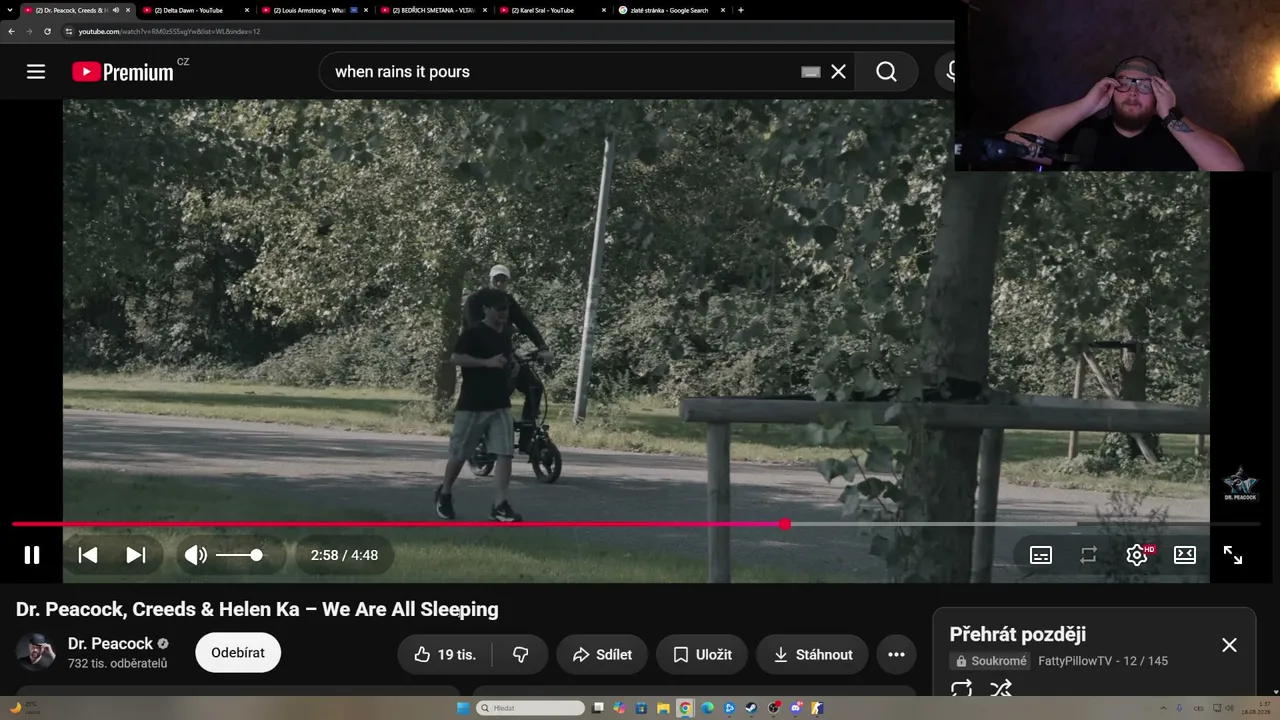Skip back to the previous video

tap(88, 555)
